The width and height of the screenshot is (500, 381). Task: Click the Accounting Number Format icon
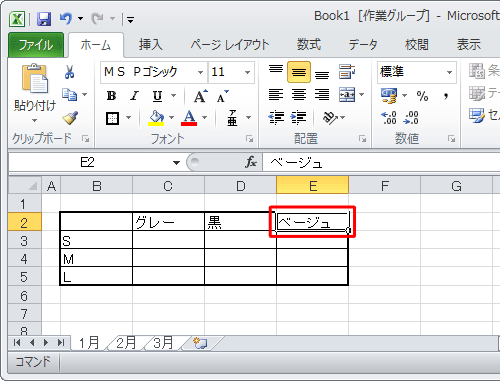pyautogui.click(x=389, y=96)
